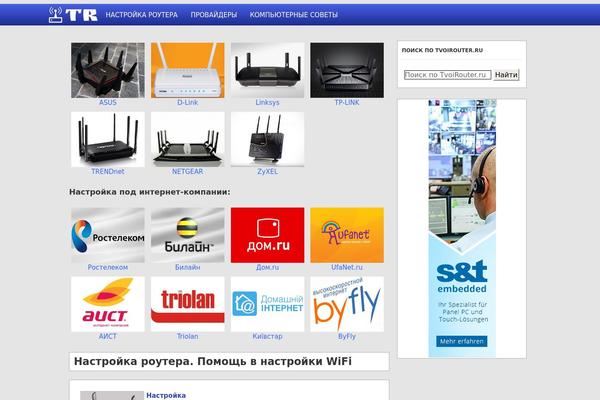This screenshot has height=400, width=600.
Task: Click the TP-LINK router image
Action: (x=347, y=70)
